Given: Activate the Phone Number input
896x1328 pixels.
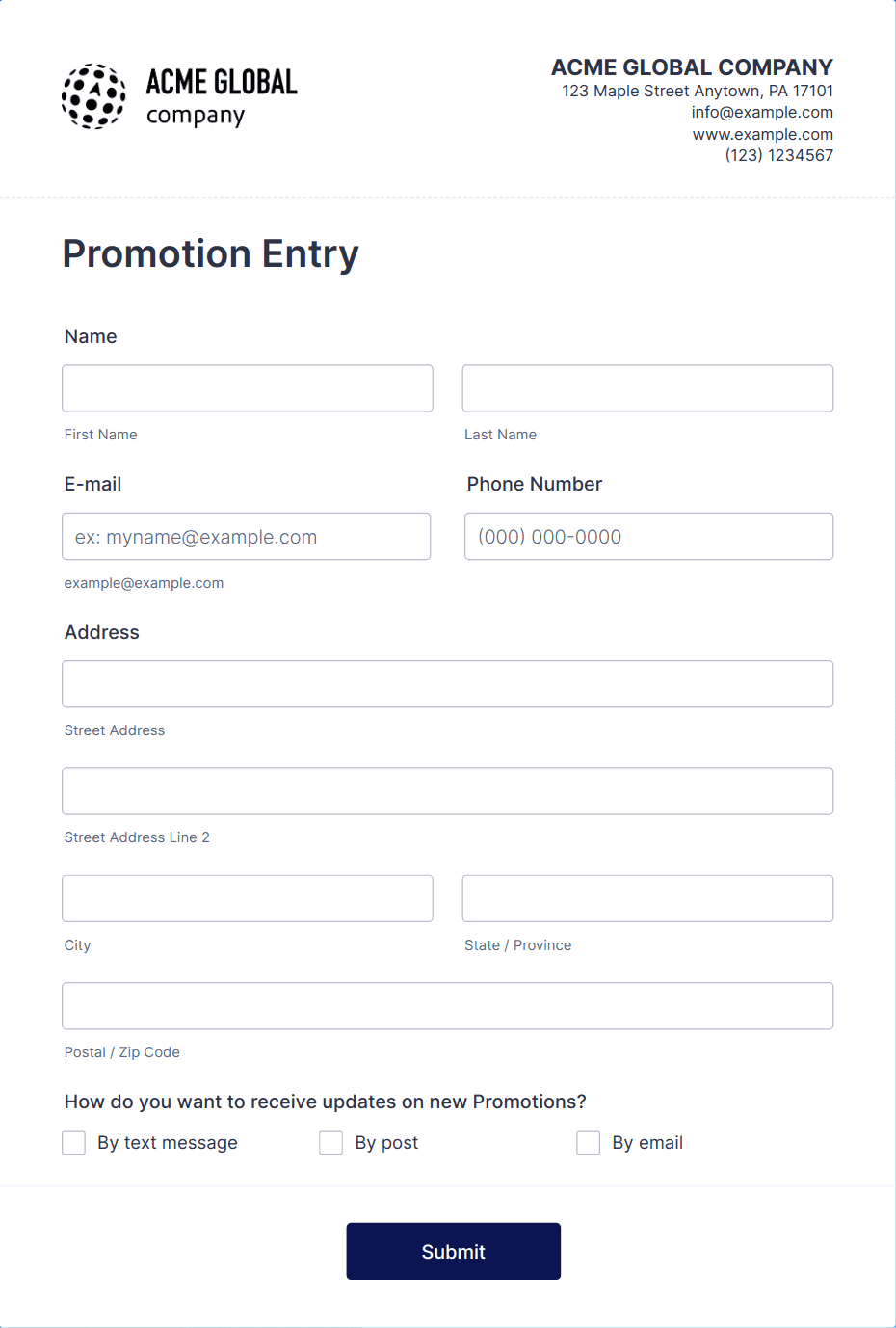Looking at the screenshot, I should pyautogui.click(x=649, y=536).
